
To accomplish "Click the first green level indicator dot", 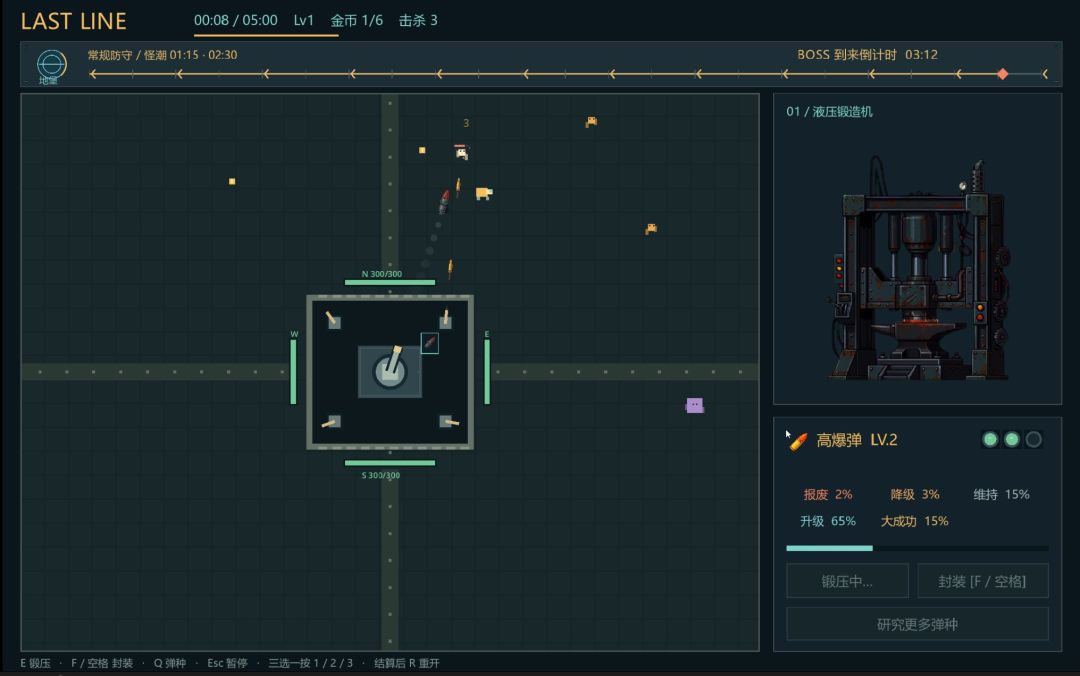I will pyautogui.click(x=990, y=440).
